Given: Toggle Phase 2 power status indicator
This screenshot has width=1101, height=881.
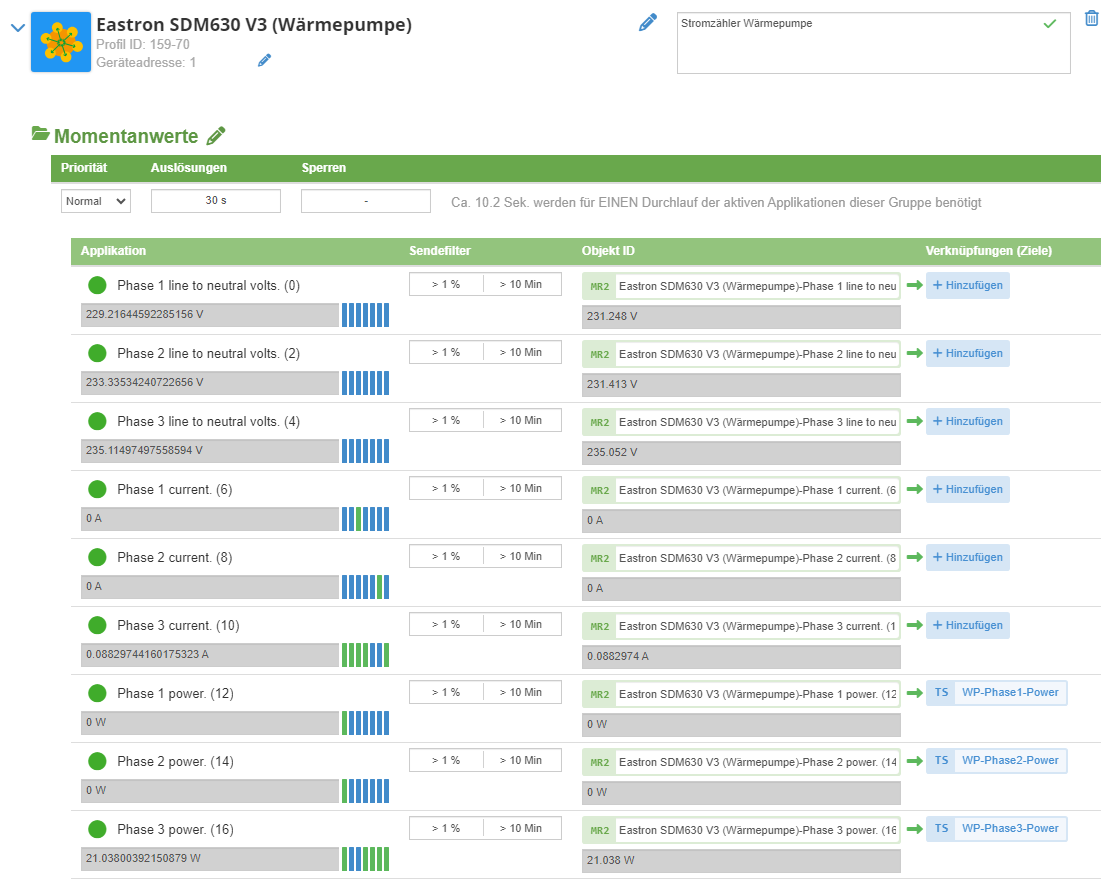Looking at the screenshot, I should [98, 761].
